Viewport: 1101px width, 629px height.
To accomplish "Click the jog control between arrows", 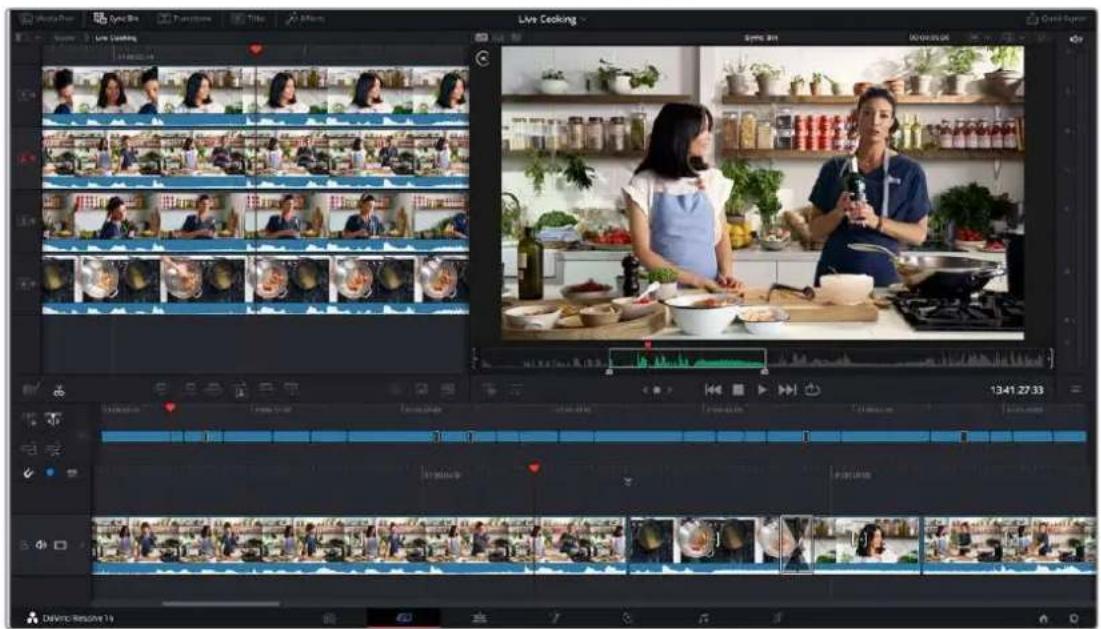I will coord(657,390).
